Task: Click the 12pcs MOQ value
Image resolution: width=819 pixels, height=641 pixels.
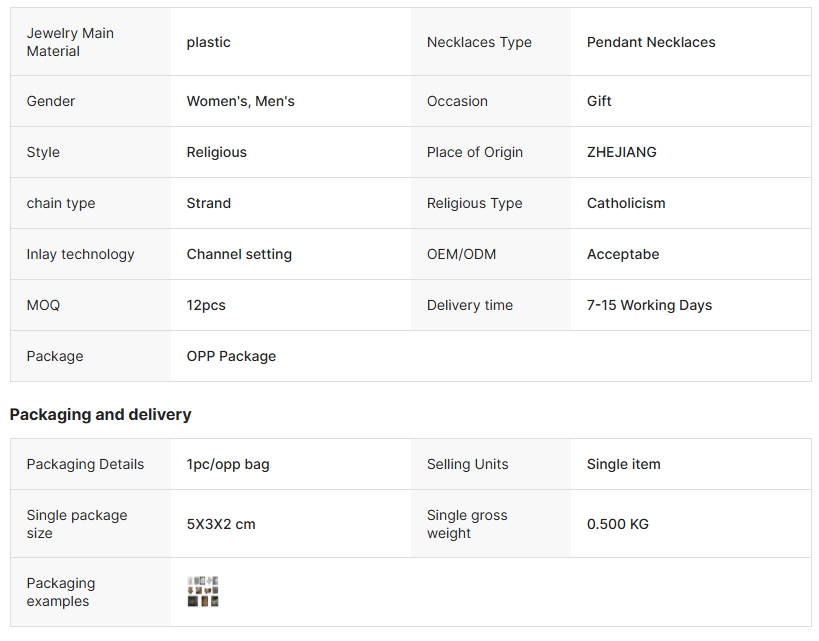Action: [206, 305]
